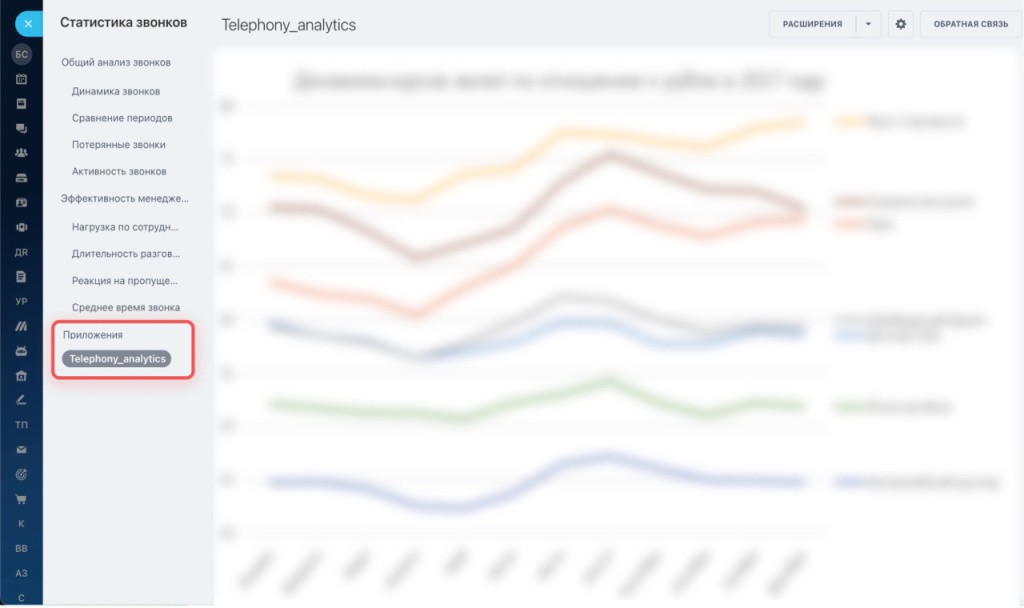
Task: Open Динамика звонков report
Action: coord(116,91)
